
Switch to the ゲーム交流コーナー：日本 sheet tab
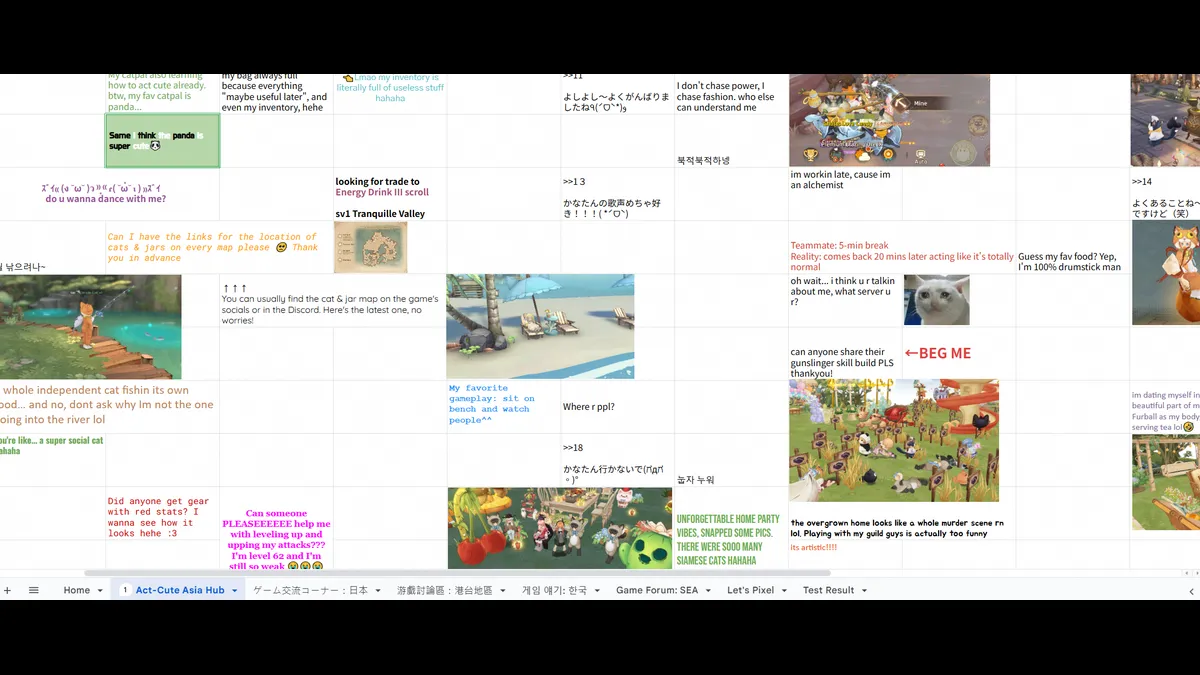tap(310, 591)
